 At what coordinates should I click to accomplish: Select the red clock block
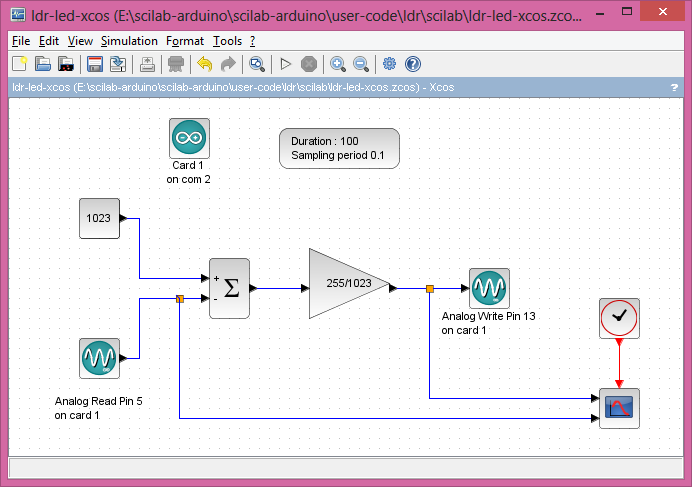(619, 318)
